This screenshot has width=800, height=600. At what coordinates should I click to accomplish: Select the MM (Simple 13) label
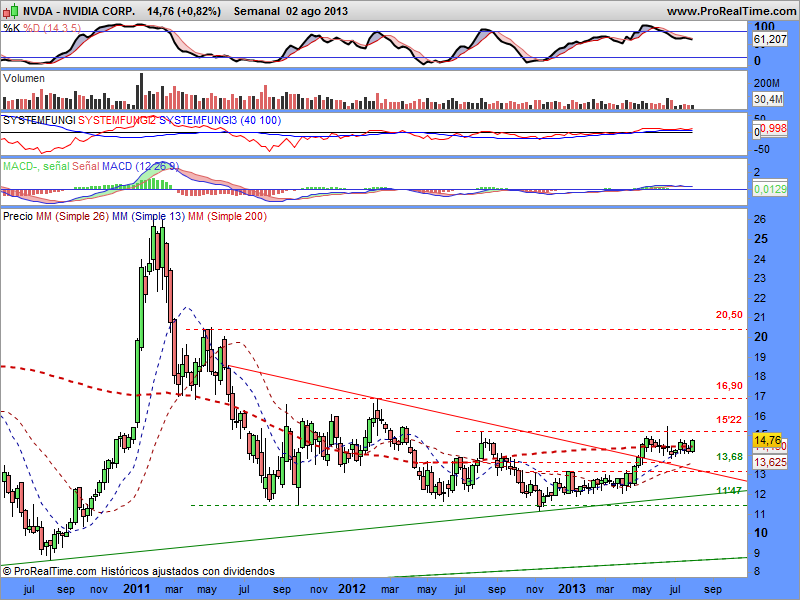coord(148,216)
